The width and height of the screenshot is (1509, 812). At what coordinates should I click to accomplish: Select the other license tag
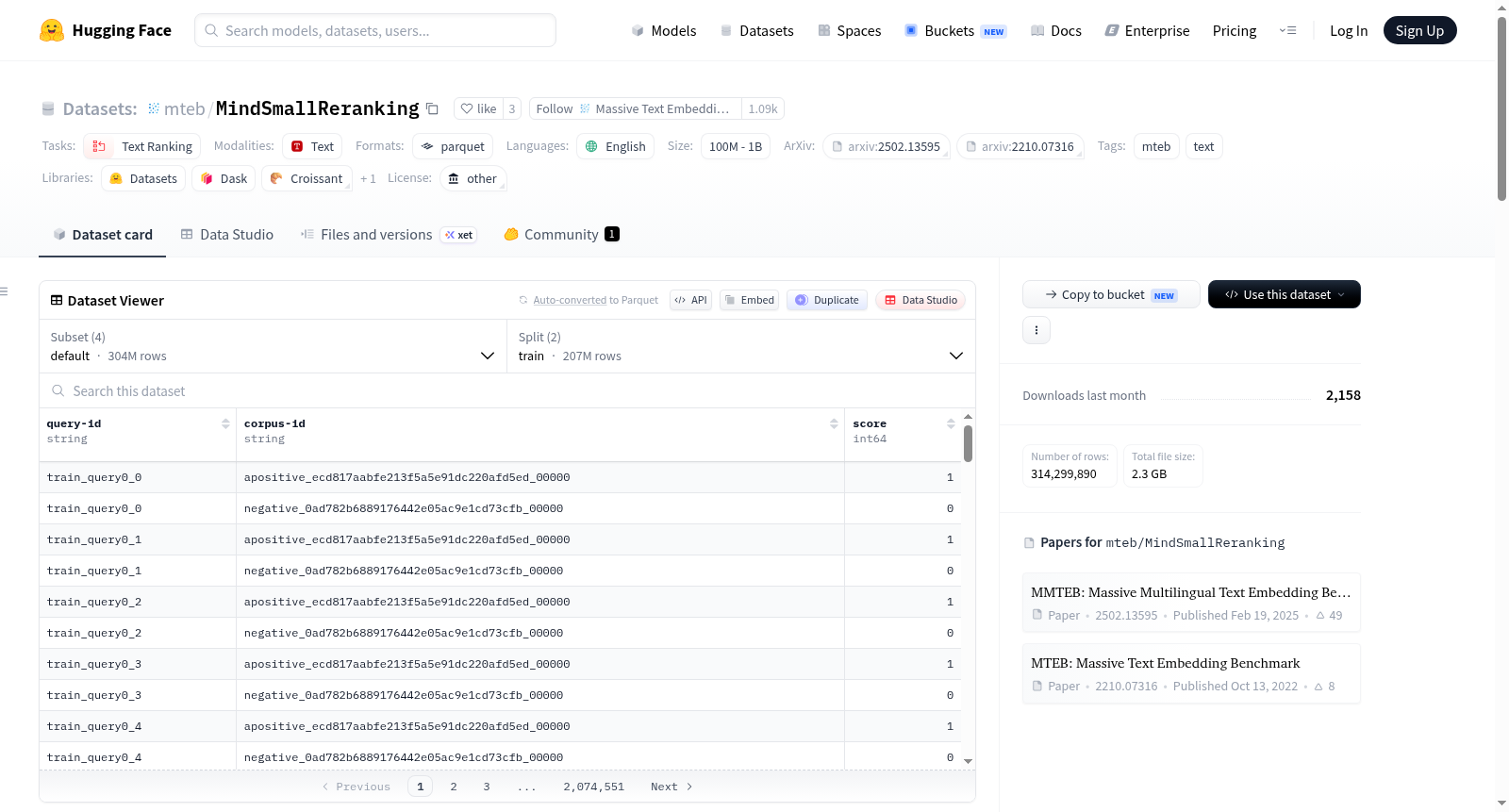pos(473,178)
